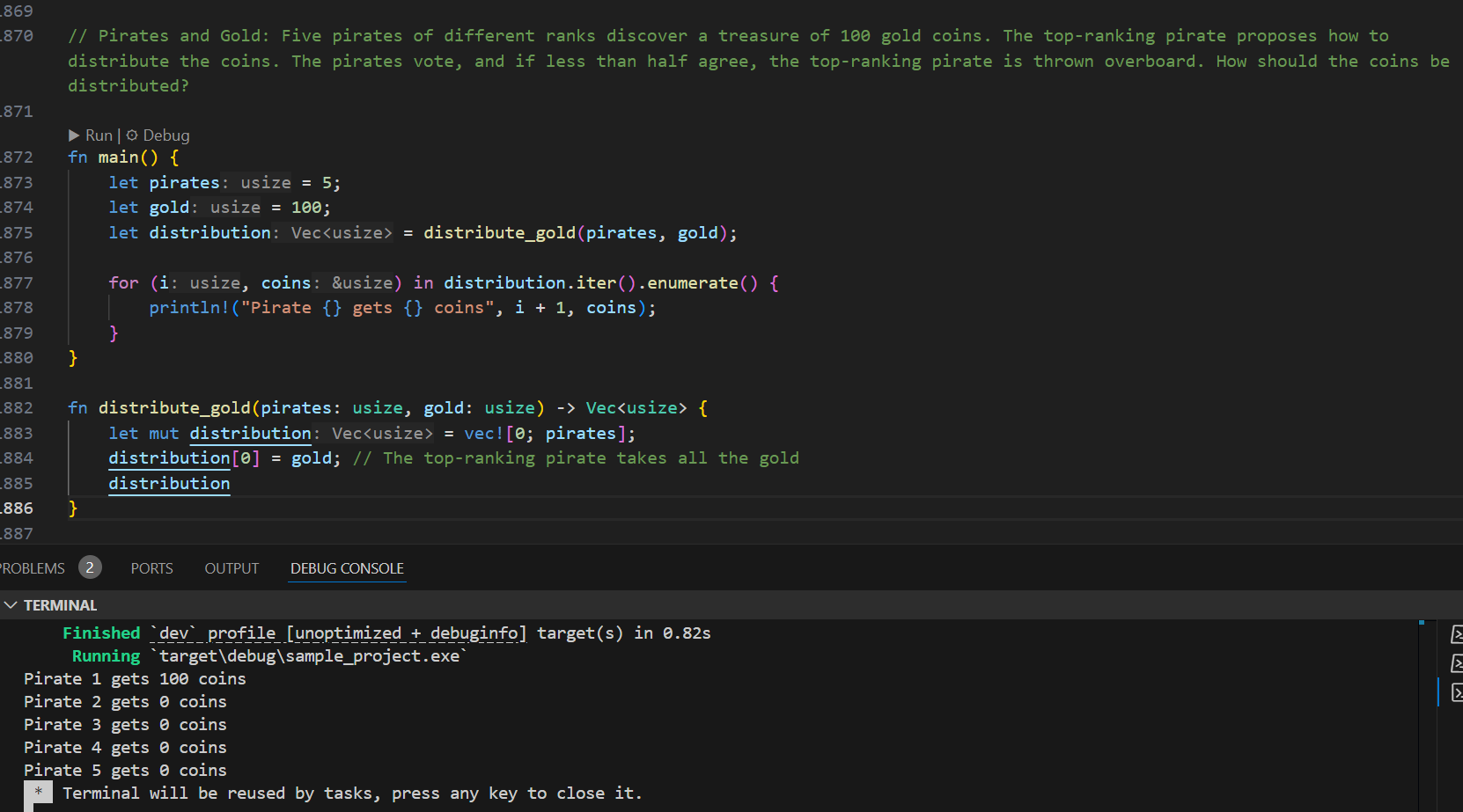The width and height of the screenshot is (1463, 812).
Task: Open the Ports tab
Action: point(151,568)
